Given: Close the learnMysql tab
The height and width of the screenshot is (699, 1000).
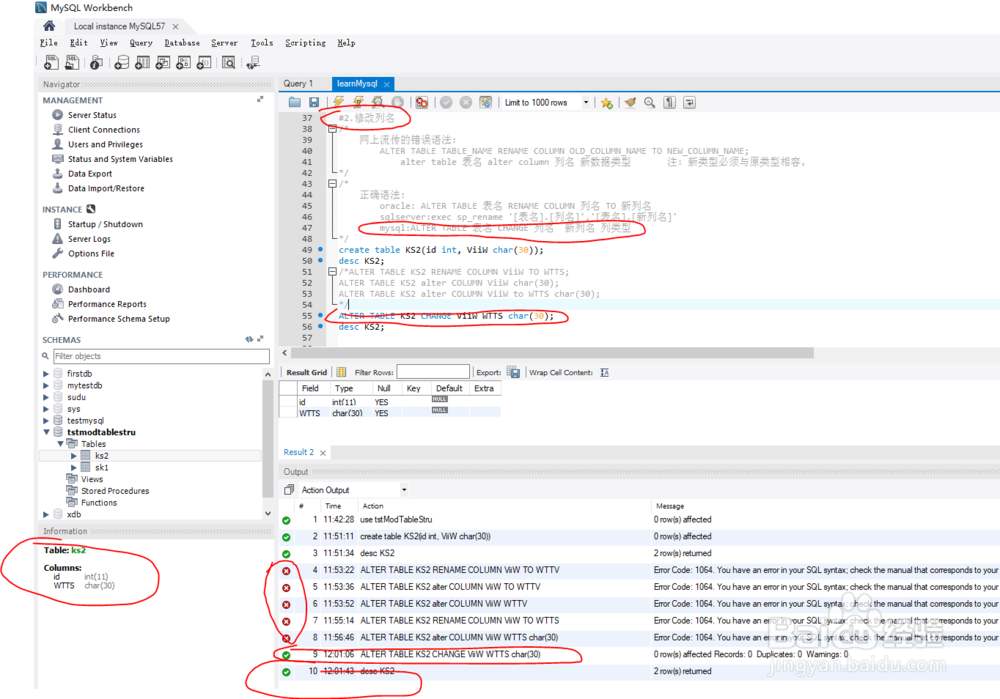Looking at the screenshot, I should coord(386,84).
